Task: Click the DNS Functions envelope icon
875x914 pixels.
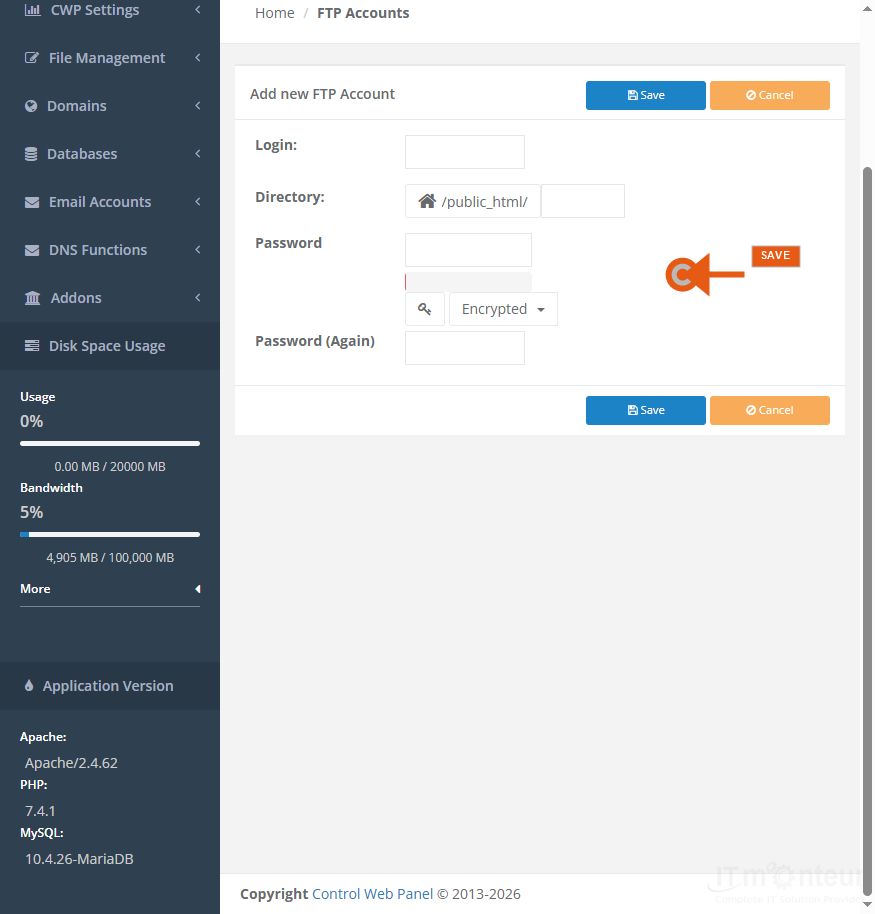Action: coord(32,250)
